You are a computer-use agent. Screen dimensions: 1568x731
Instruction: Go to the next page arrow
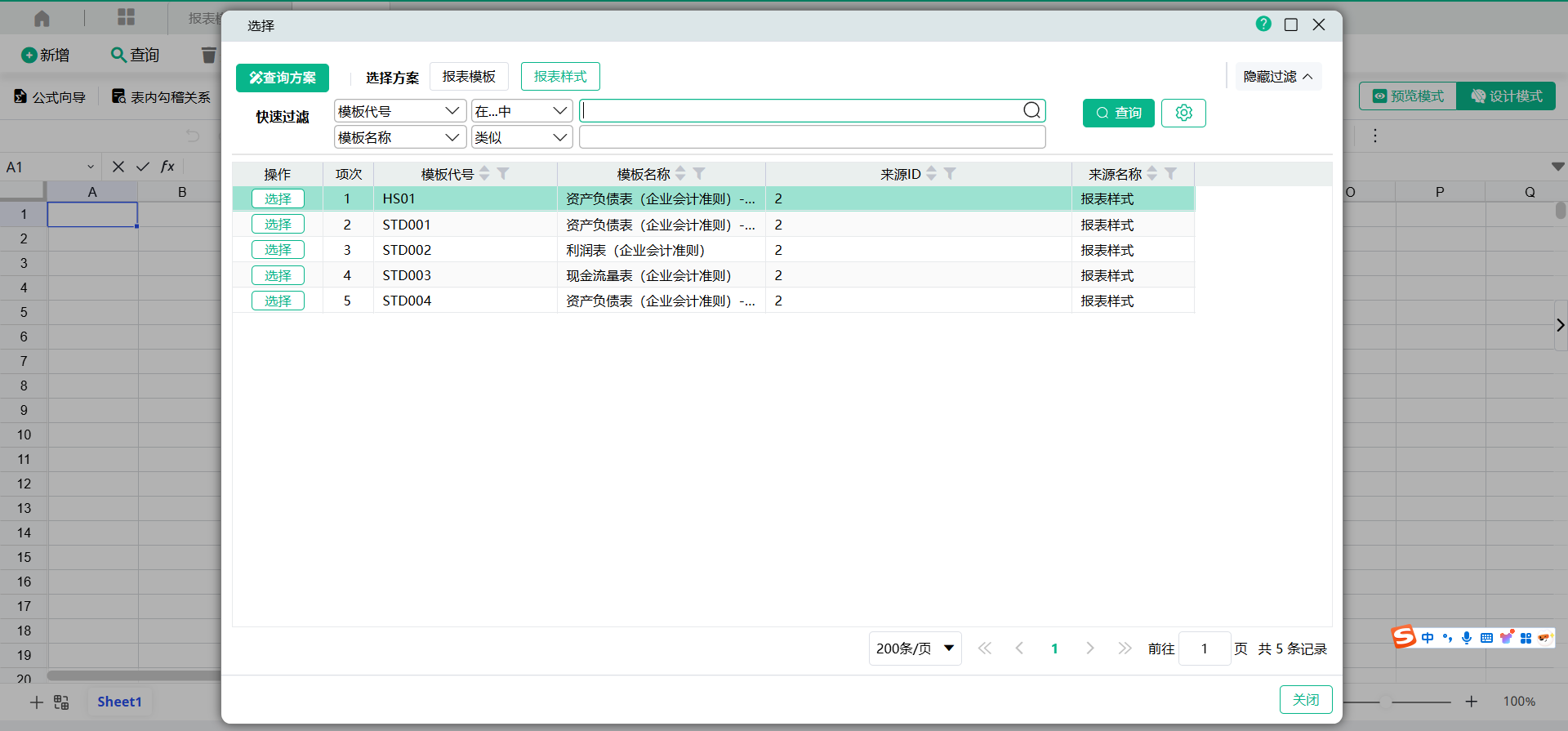click(x=1089, y=649)
